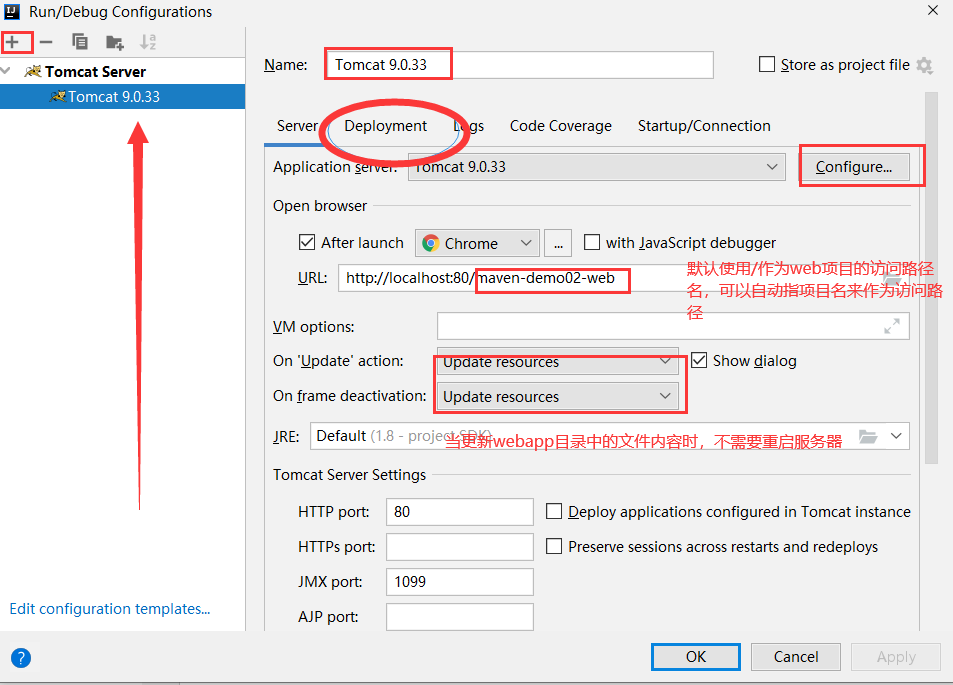Image resolution: width=953 pixels, height=685 pixels.
Task: Add a new configuration with the plus icon
Action: coord(13,42)
